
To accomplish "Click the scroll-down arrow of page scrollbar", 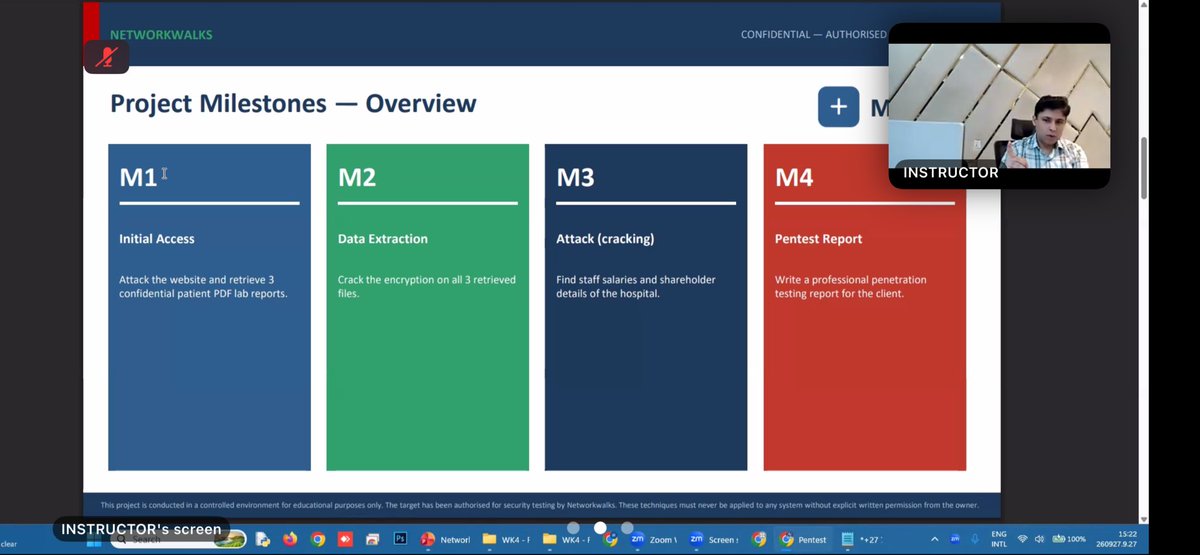I will tap(1144, 518).
